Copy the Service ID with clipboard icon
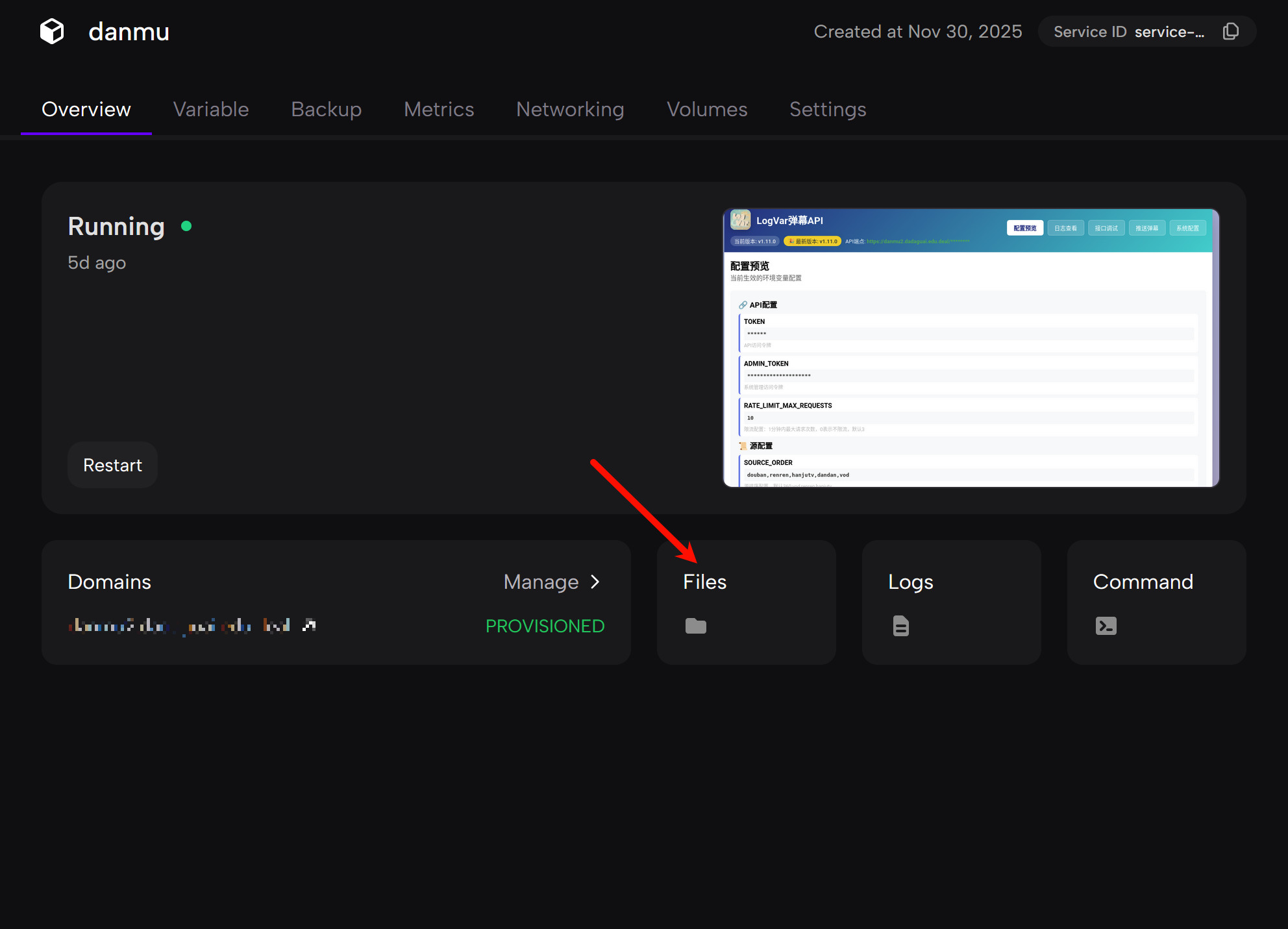This screenshot has width=1288, height=929. pyautogui.click(x=1230, y=31)
